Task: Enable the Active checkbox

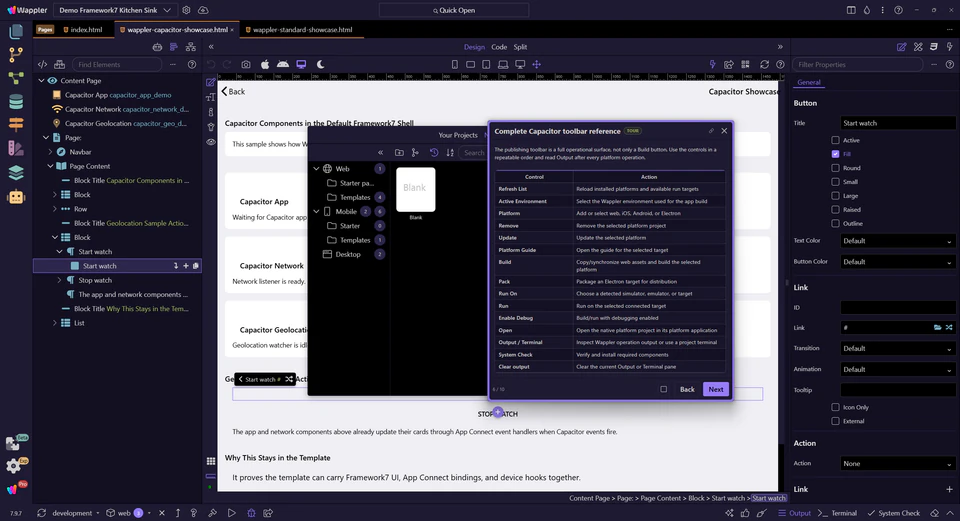Action: [x=835, y=140]
